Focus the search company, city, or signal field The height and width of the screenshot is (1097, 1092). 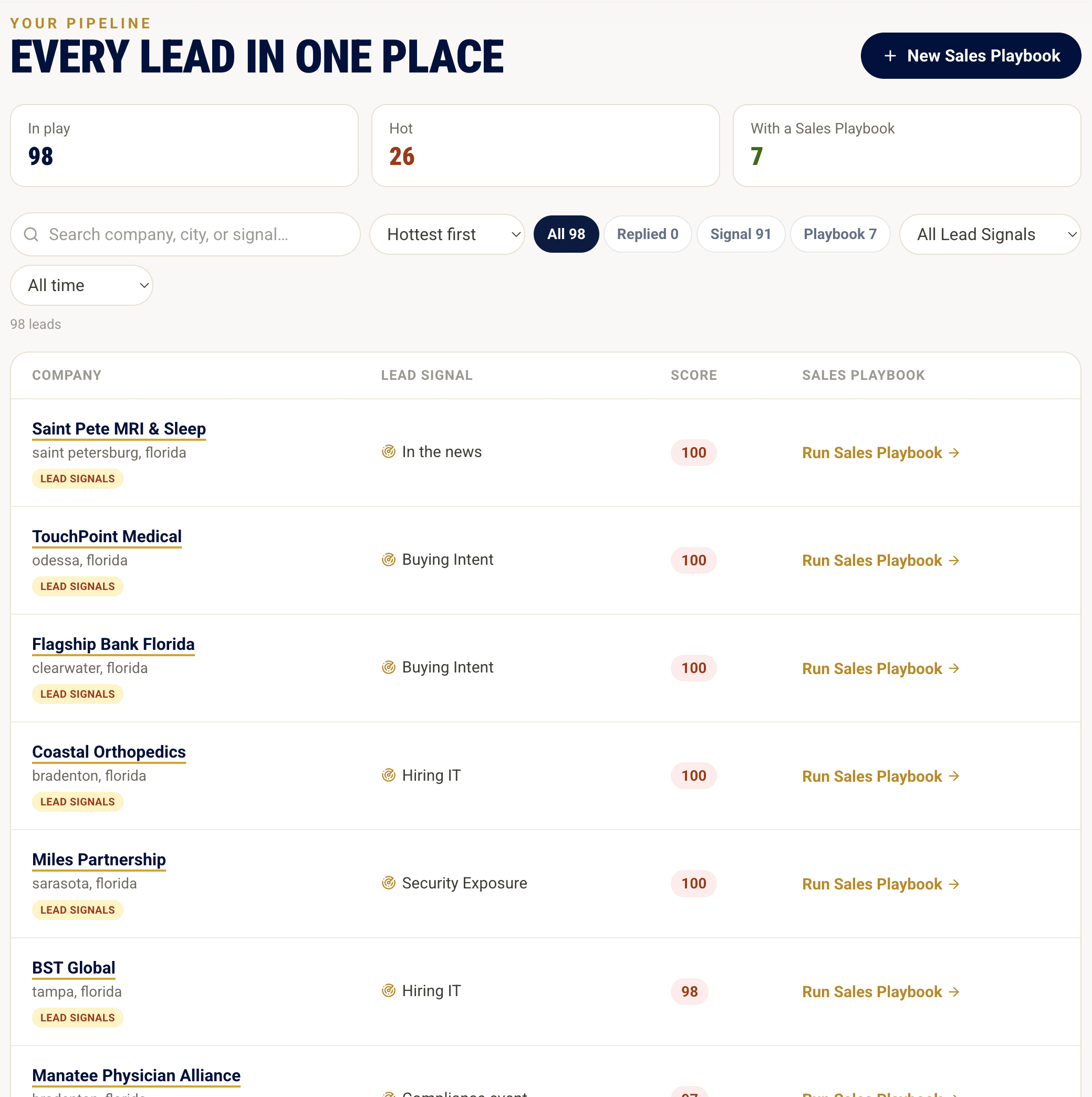(185, 234)
